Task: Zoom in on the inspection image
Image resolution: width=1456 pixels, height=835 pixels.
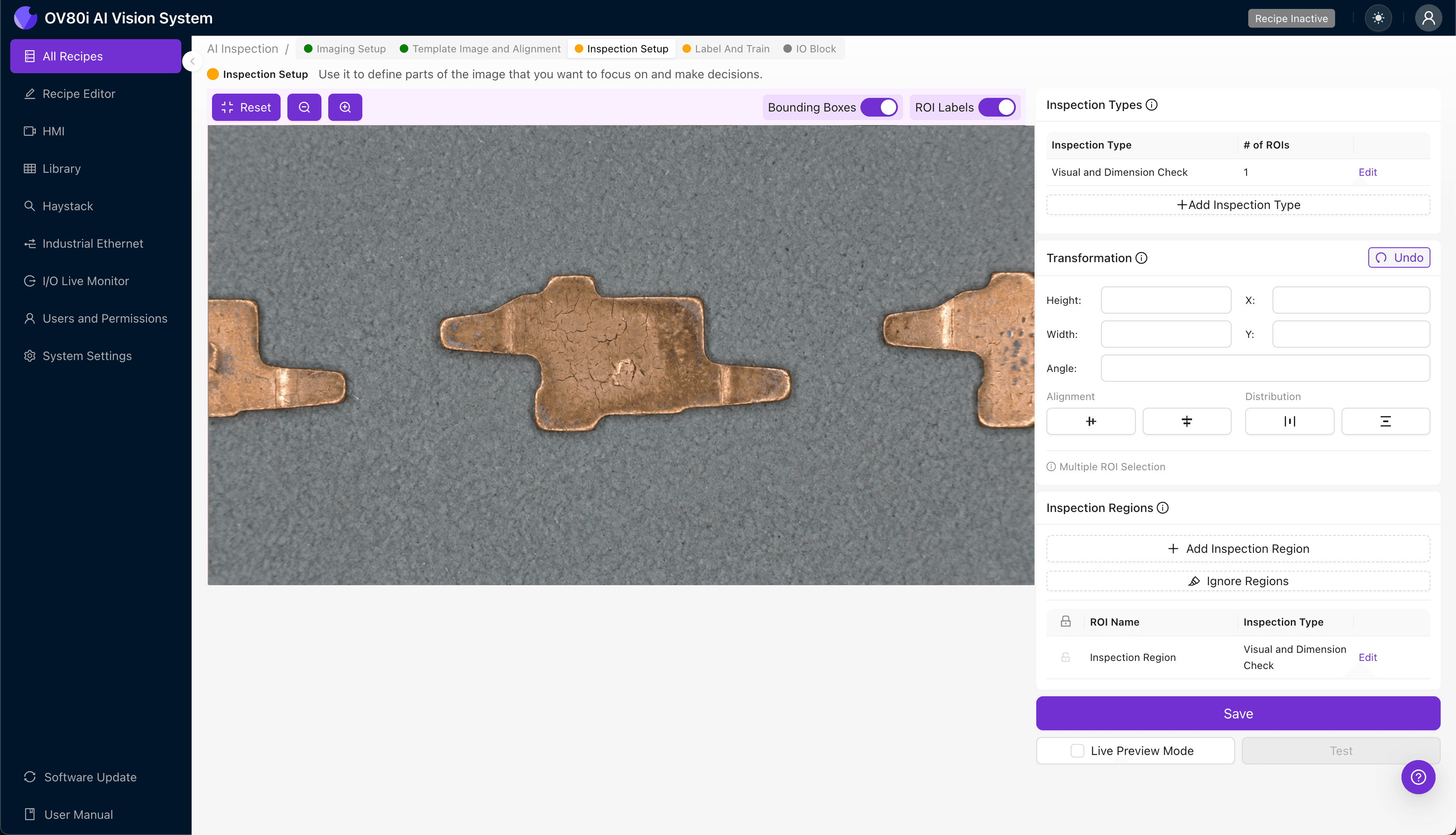Action: pyautogui.click(x=345, y=107)
